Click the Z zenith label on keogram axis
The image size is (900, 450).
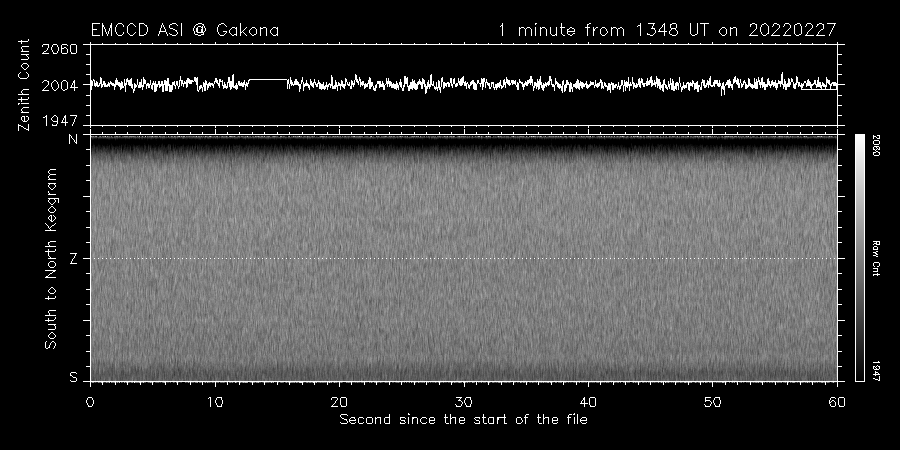[x=73, y=259]
